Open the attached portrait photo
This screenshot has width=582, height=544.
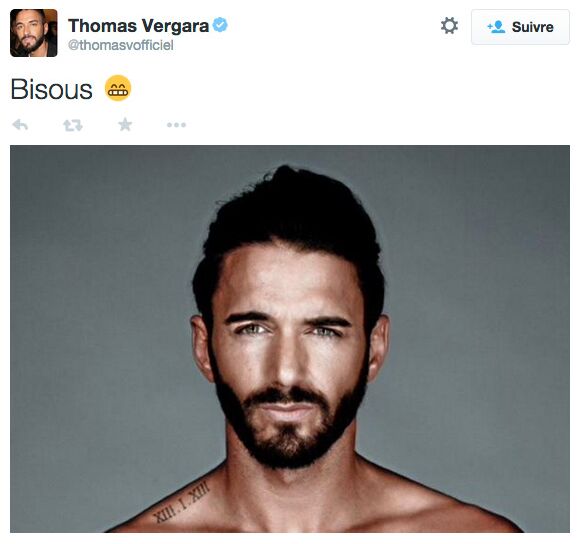(290, 339)
